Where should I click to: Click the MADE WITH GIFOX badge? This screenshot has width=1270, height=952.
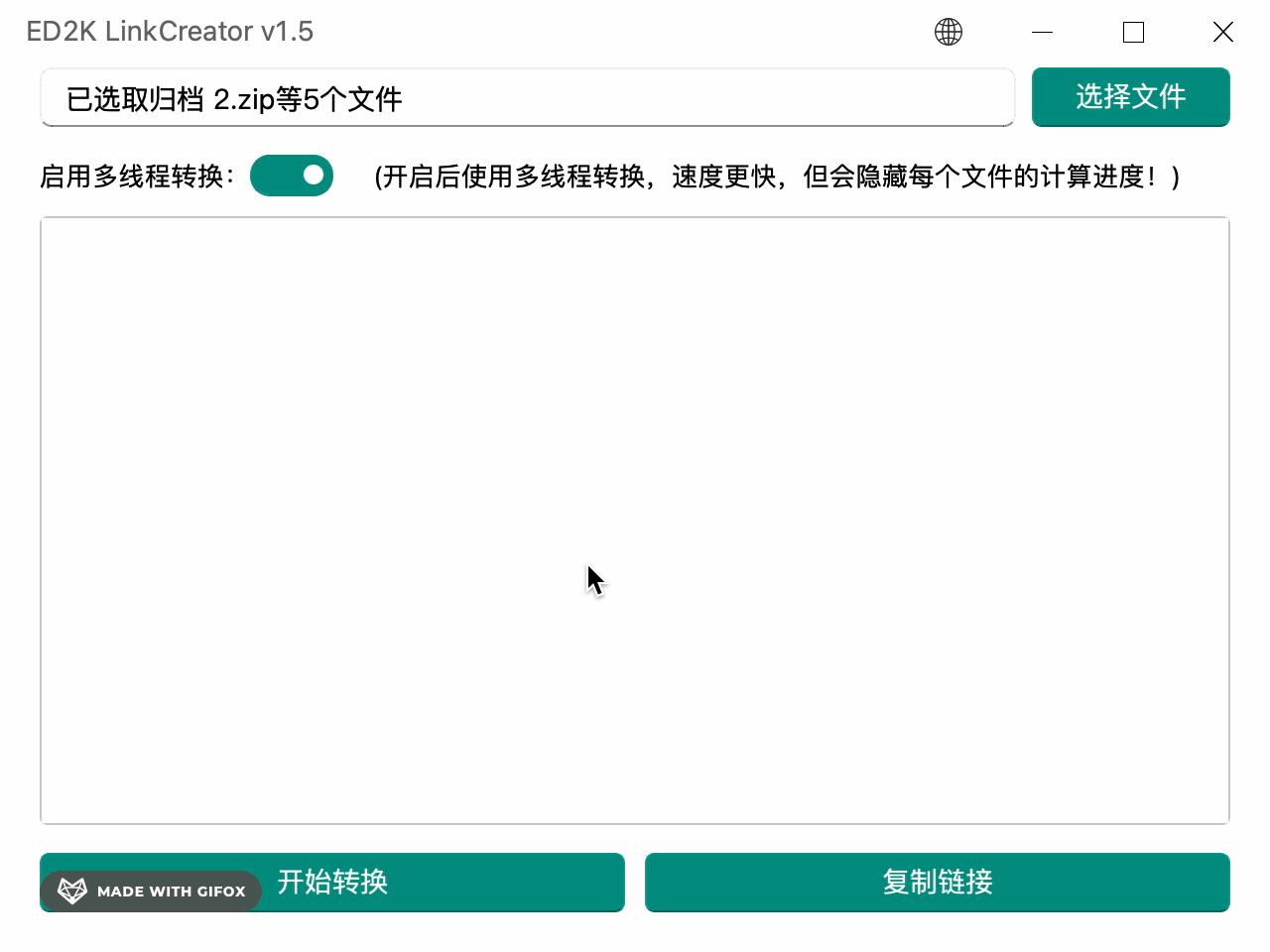(x=149, y=891)
